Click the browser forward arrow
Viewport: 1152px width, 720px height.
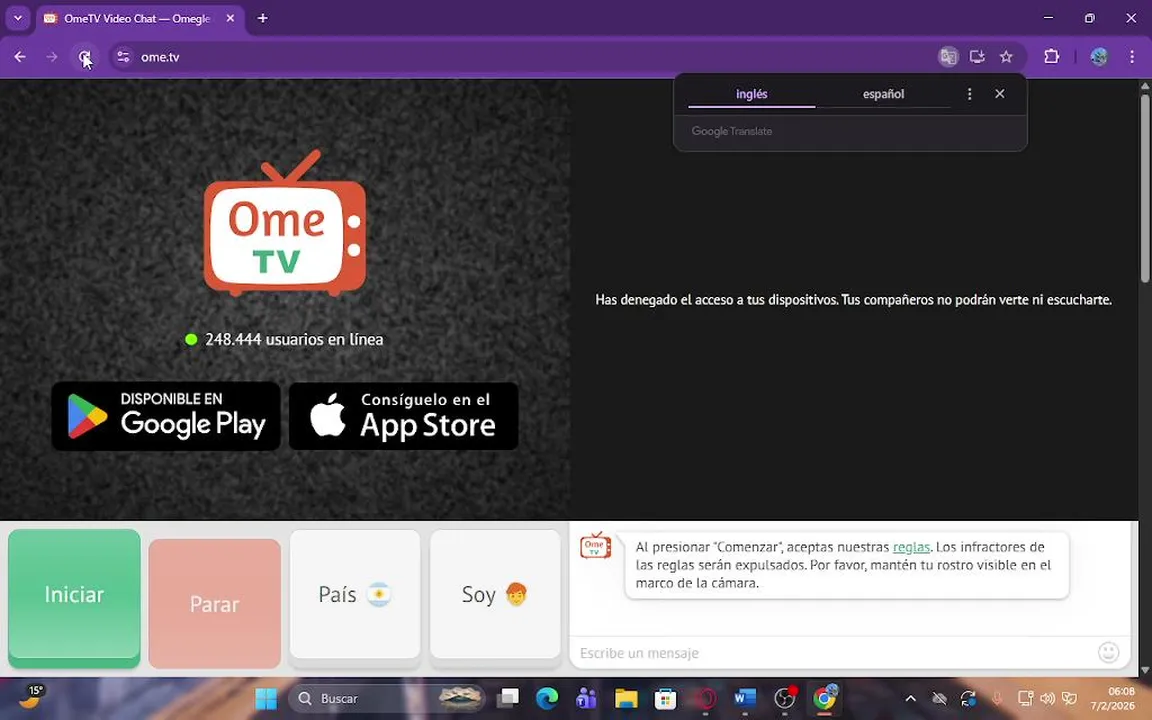tap(51, 57)
